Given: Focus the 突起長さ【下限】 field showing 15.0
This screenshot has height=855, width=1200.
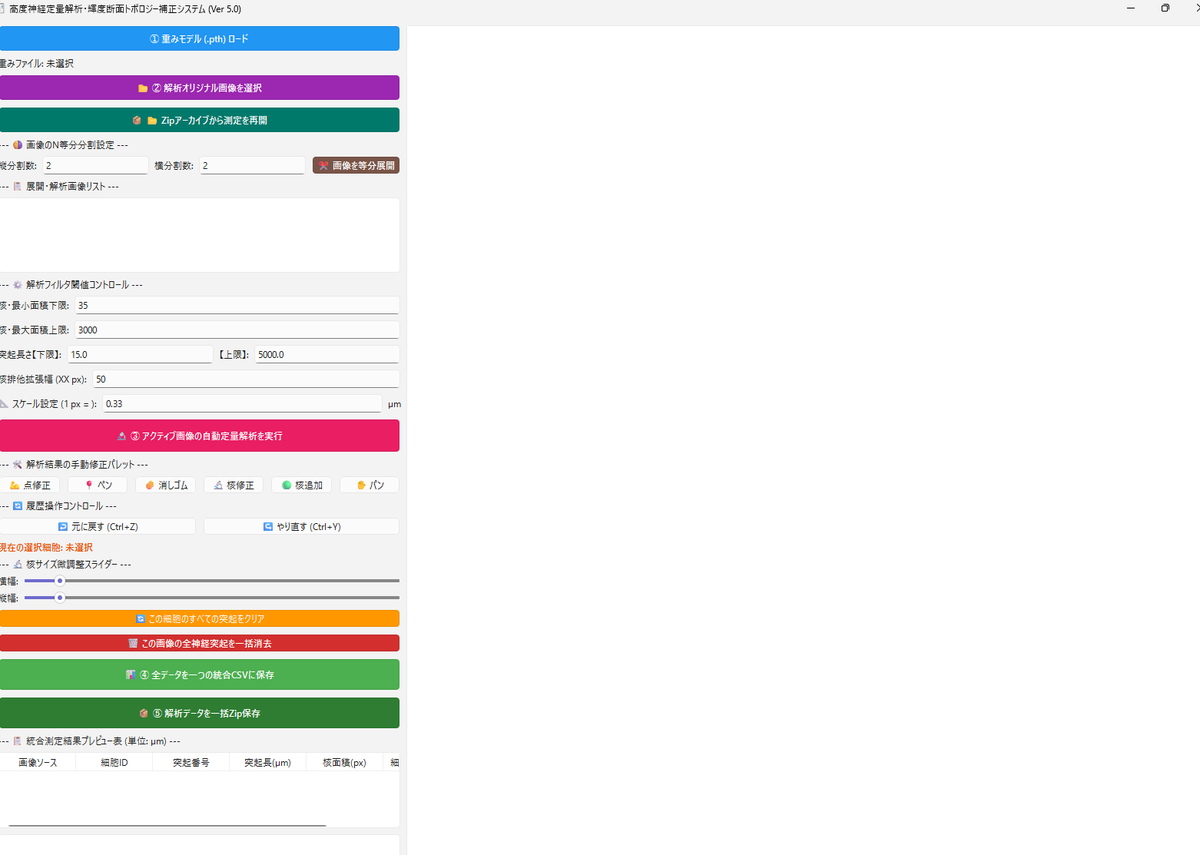Looking at the screenshot, I should click(139, 354).
